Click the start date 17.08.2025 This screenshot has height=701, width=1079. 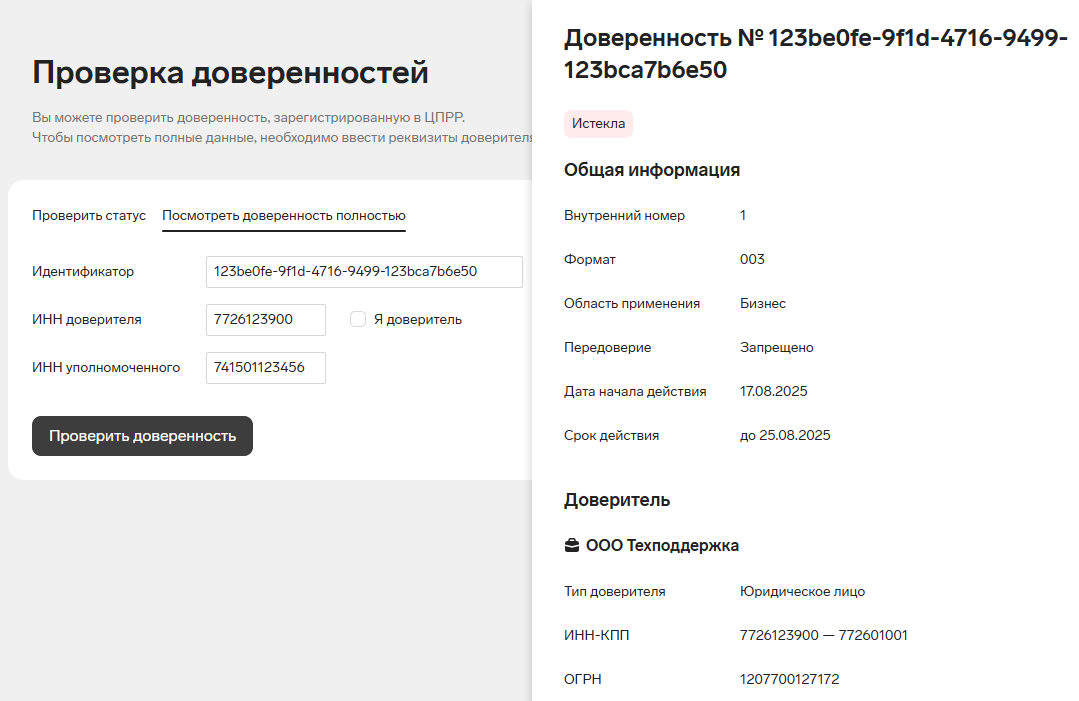point(773,391)
